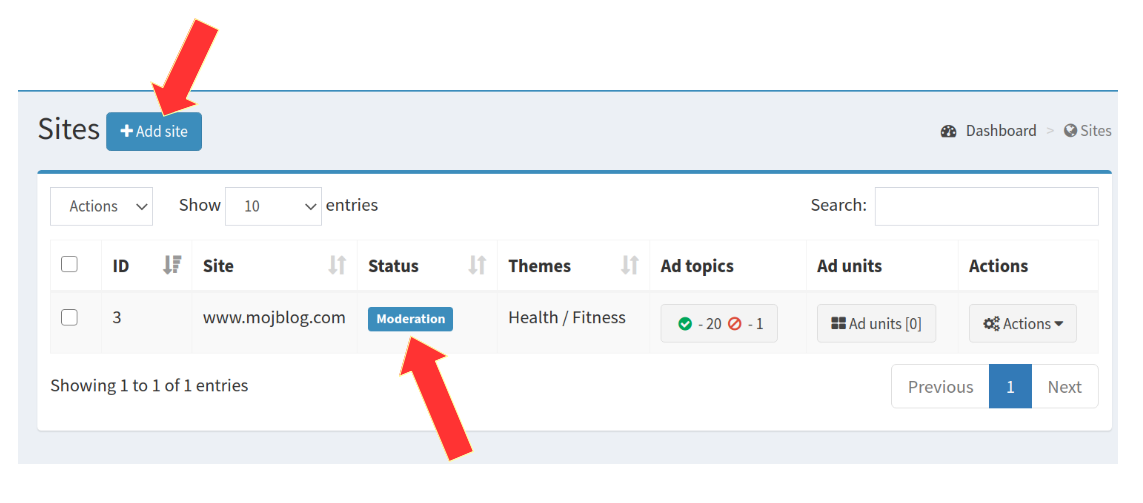Click red blocked ad topics icon
This screenshot has width=1143, height=503.
click(x=734, y=324)
